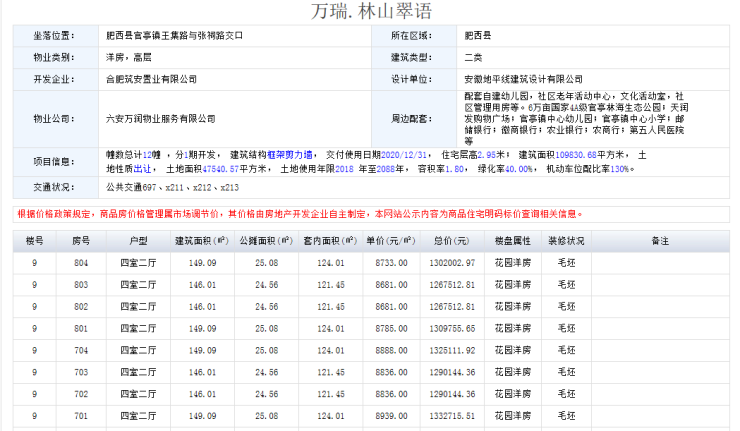Click the 楼号 column header
Screen dimensions: 740x431
tap(34, 241)
